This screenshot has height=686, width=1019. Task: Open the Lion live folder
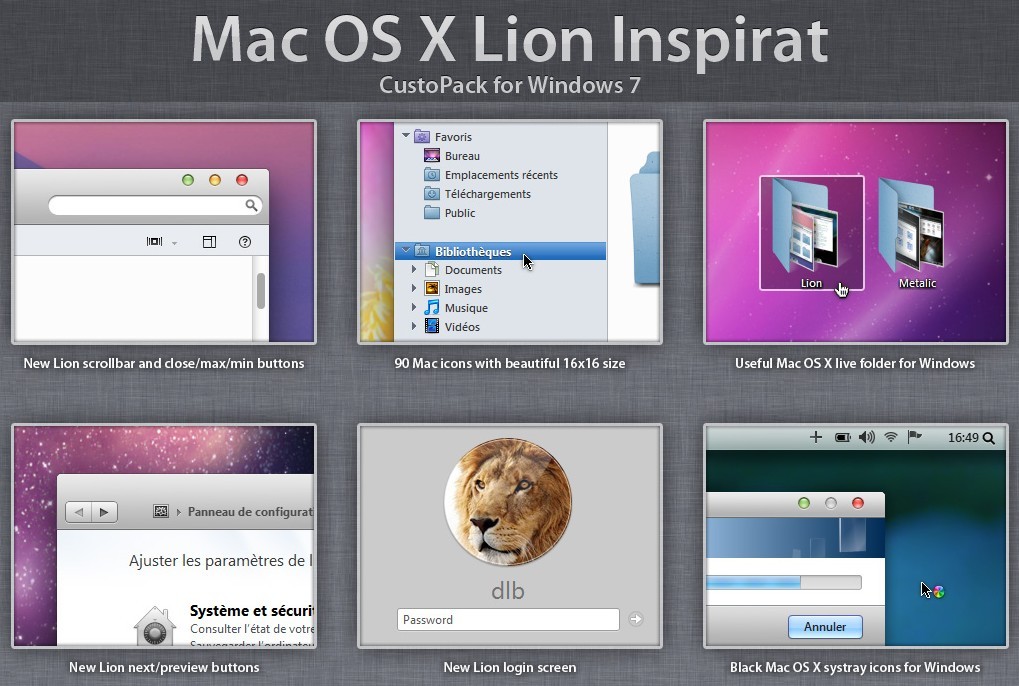pos(812,233)
